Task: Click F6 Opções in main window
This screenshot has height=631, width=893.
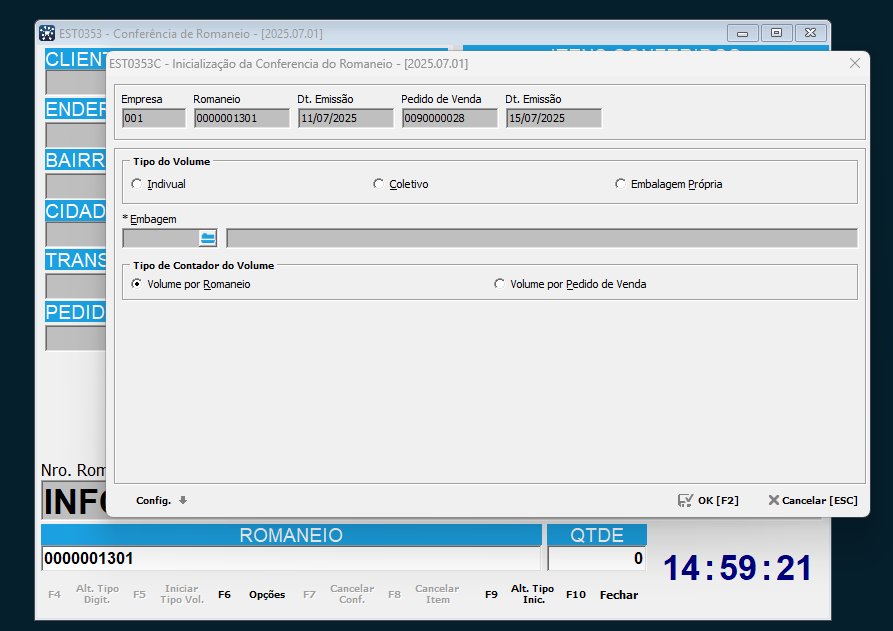Action: [252, 595]
